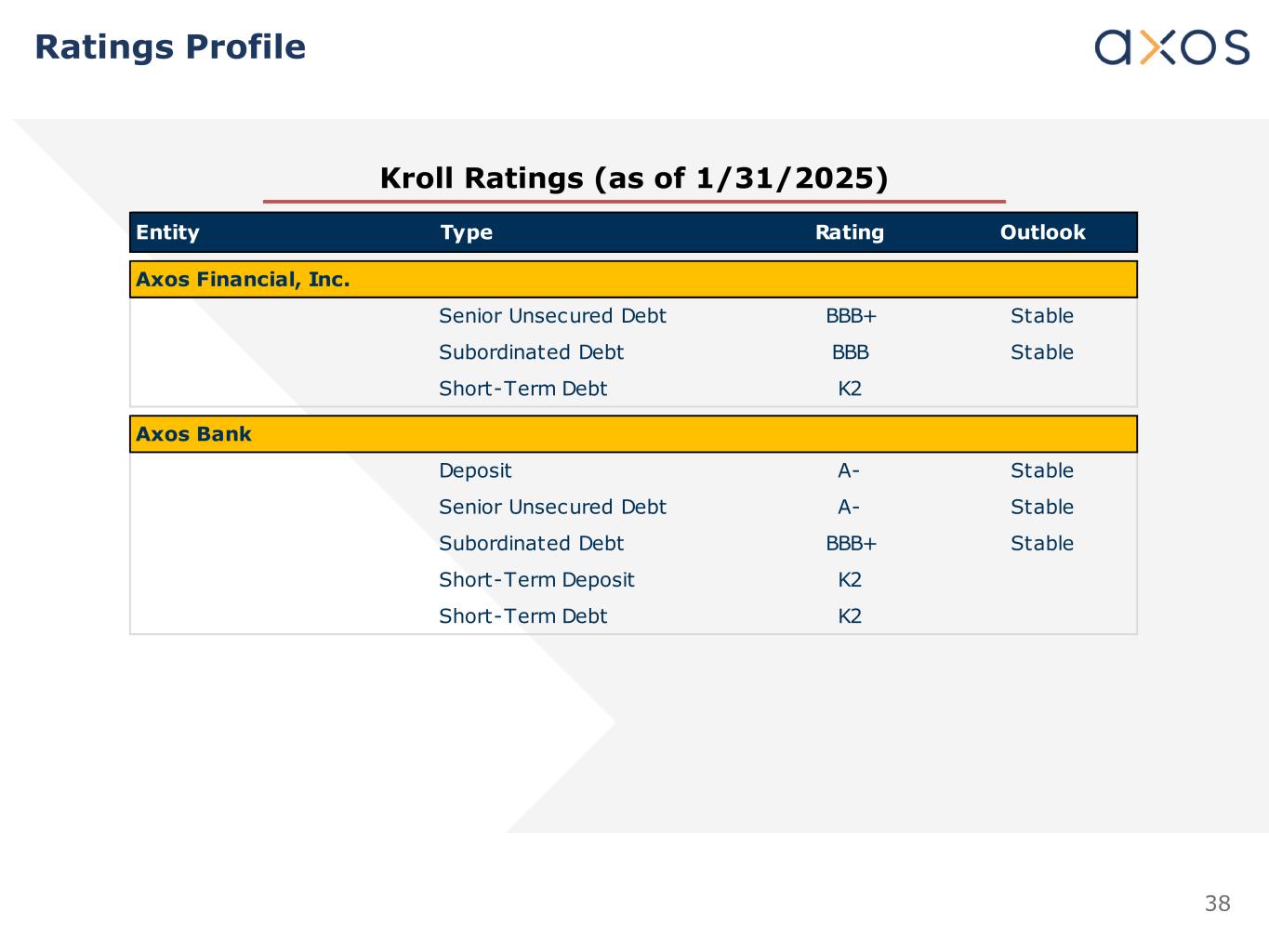
Task: Click the A- rating in the Deposit row
Action: coord(849,471)
